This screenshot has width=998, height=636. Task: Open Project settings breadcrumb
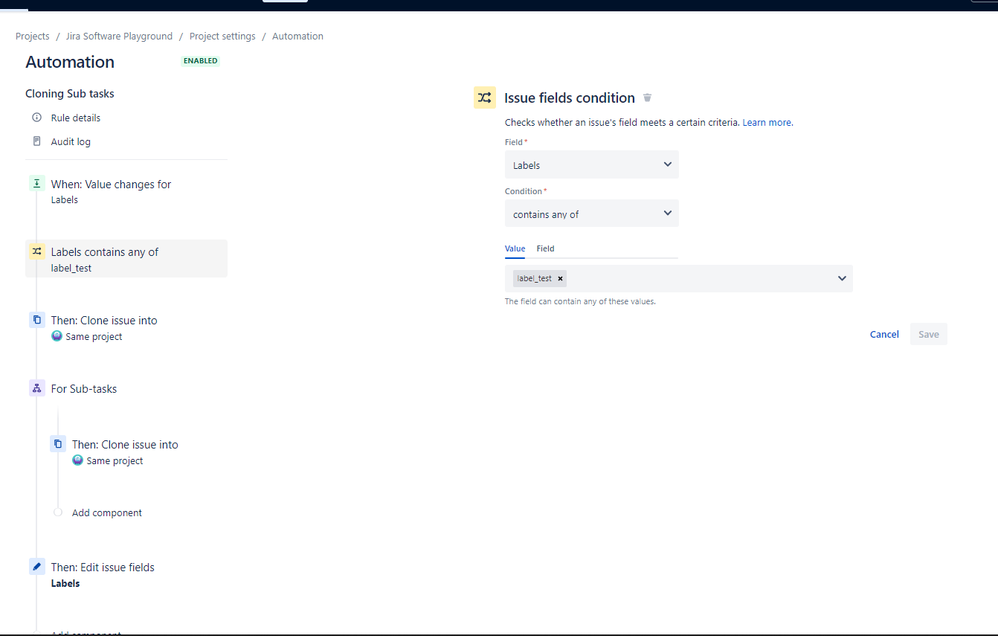point(222,36)
